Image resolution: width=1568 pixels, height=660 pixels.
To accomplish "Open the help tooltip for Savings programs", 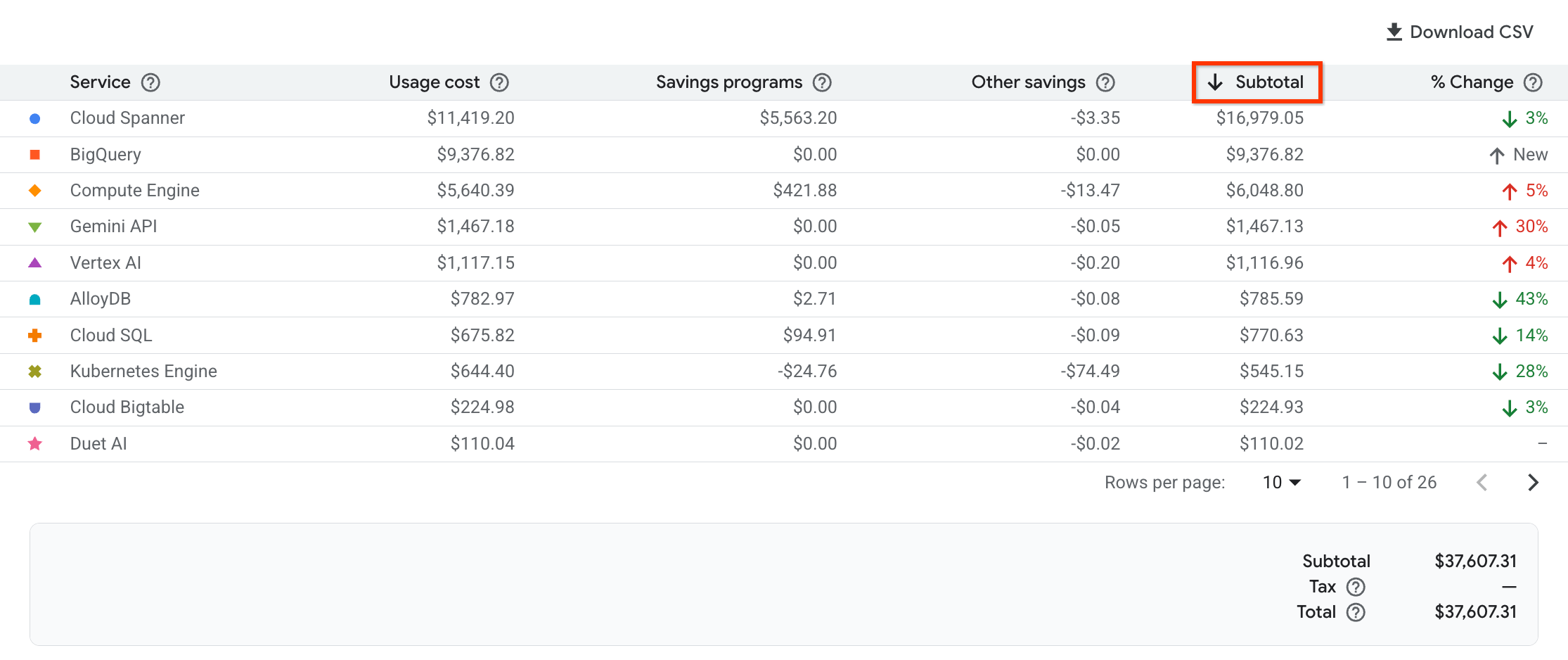I will tap(823, 82).
